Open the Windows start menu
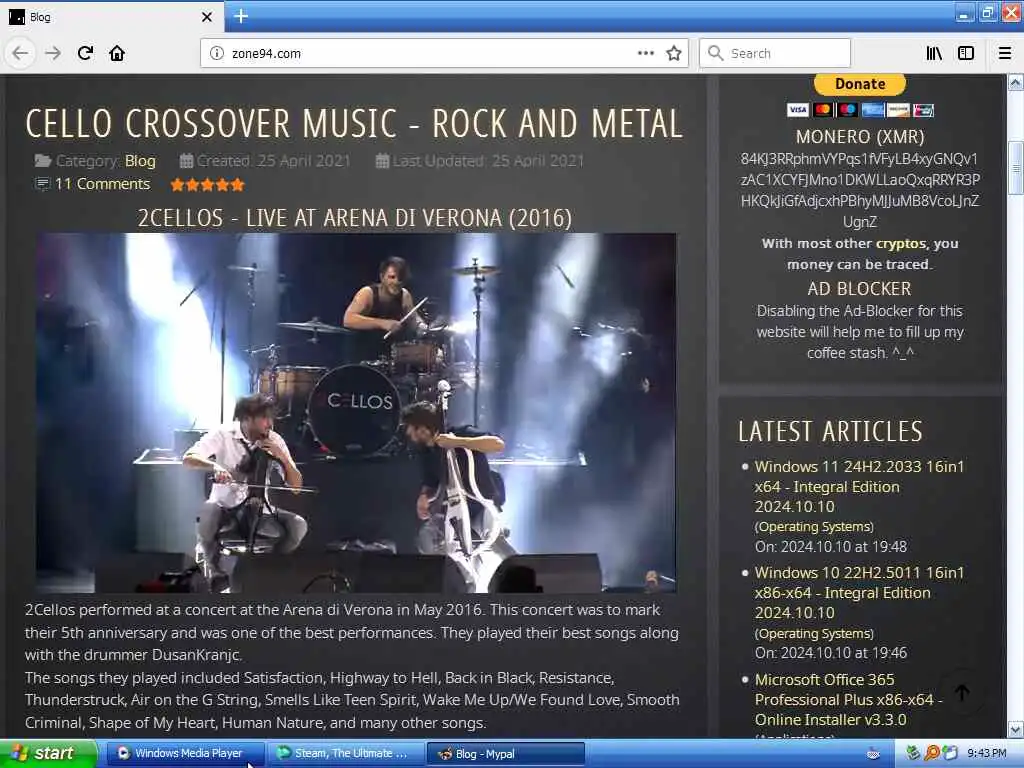Viewport: 1024px width, 768px height. 48,754
